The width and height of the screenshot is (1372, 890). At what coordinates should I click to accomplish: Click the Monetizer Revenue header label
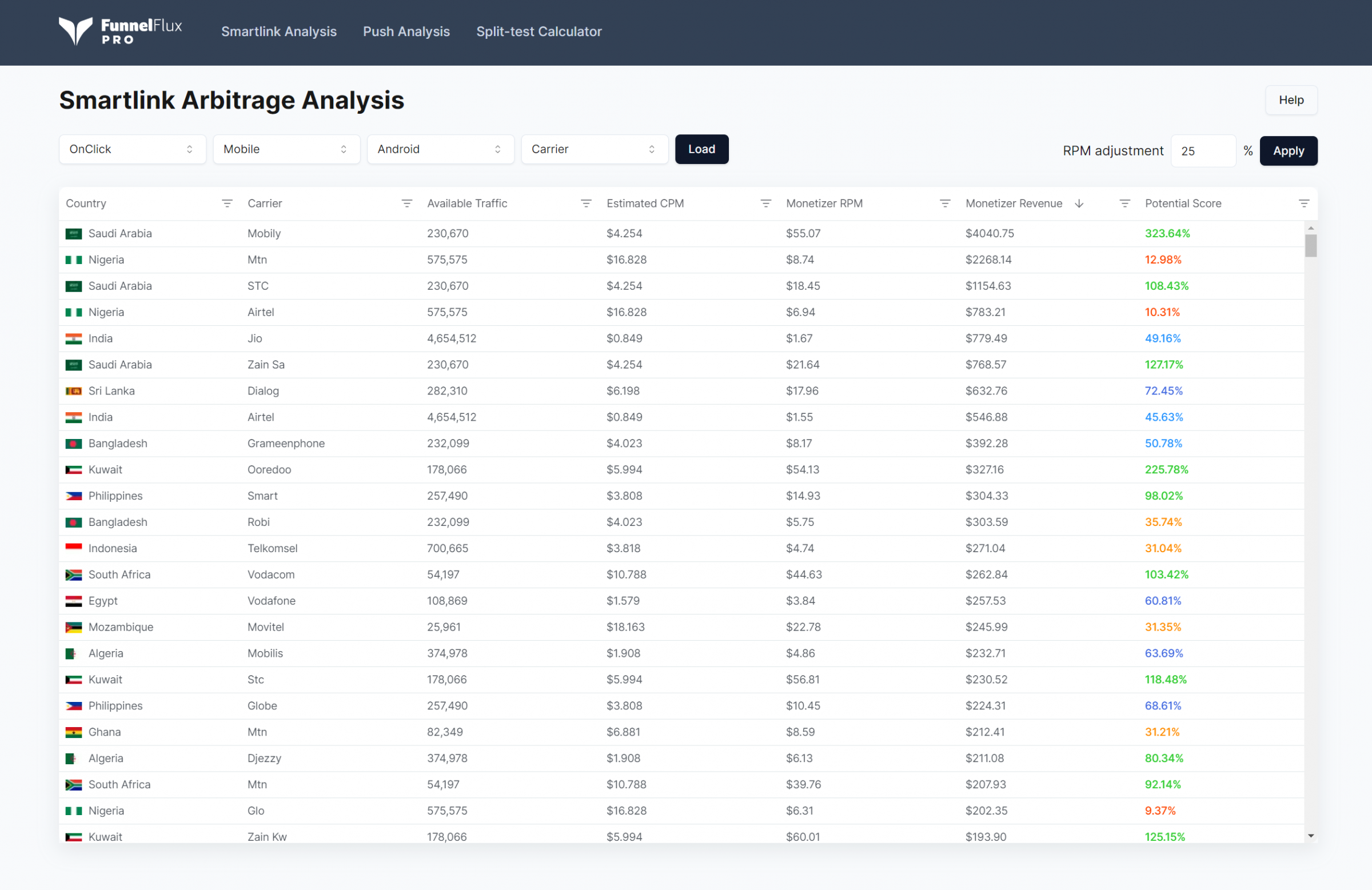click(1014, 203)
